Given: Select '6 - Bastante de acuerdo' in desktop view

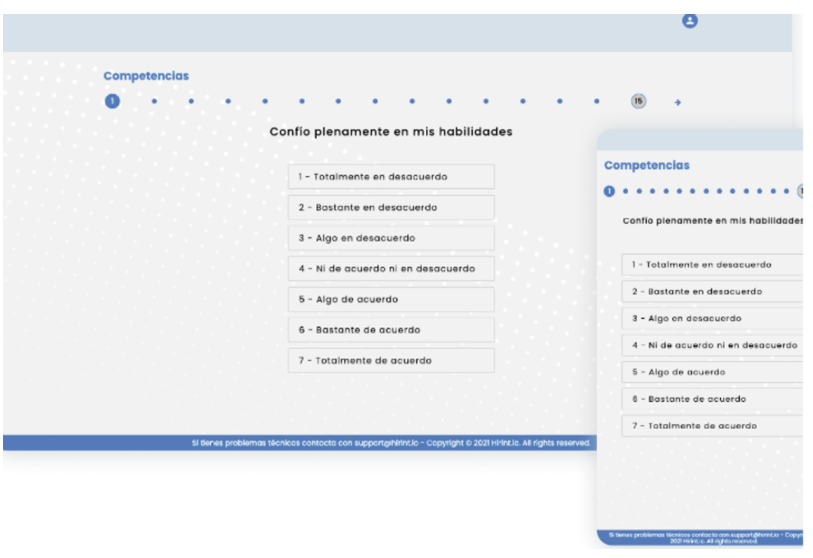Looking at the screenshot, I should 391,330.
